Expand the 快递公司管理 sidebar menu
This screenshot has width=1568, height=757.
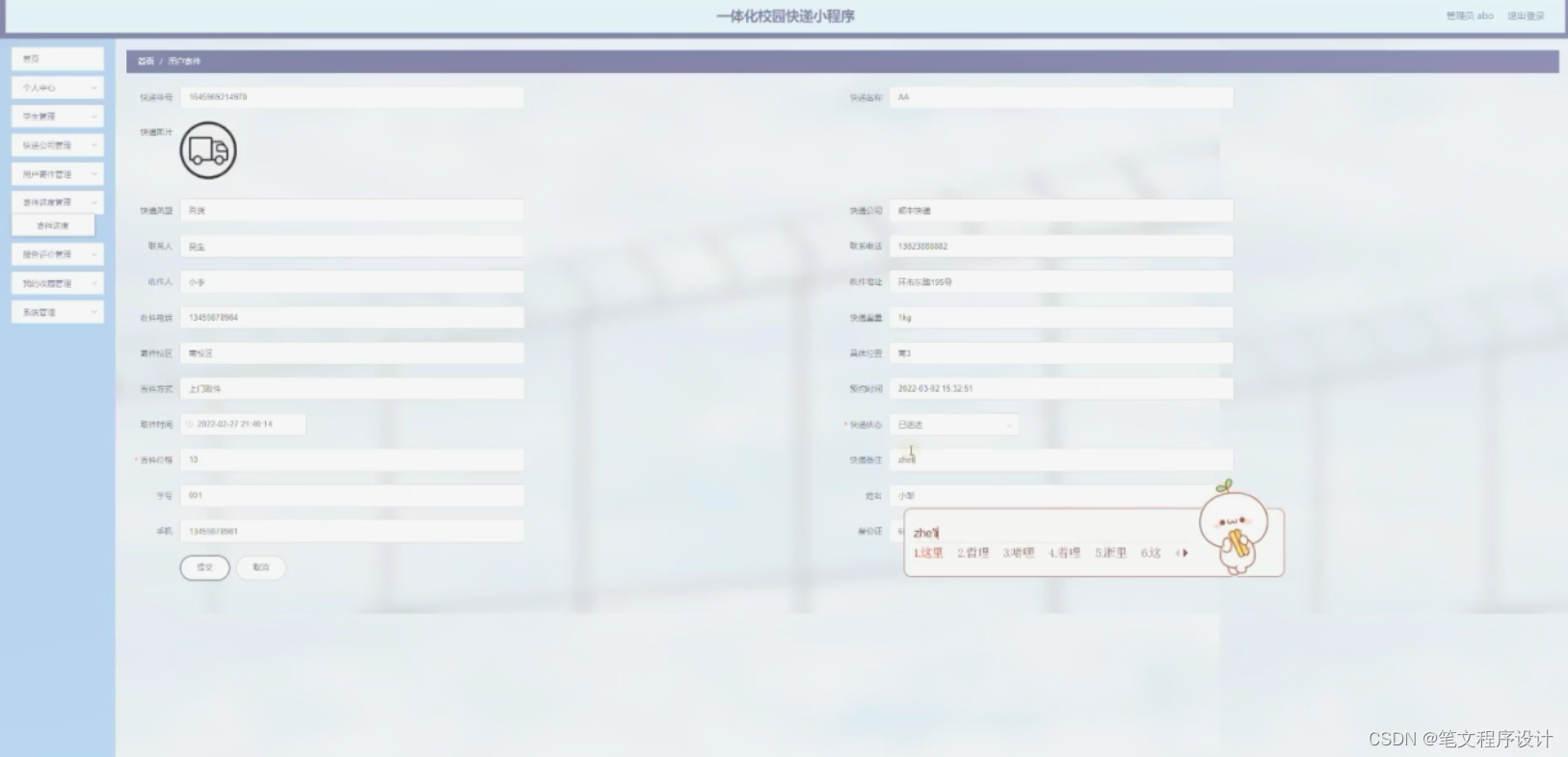coord(58,145)
